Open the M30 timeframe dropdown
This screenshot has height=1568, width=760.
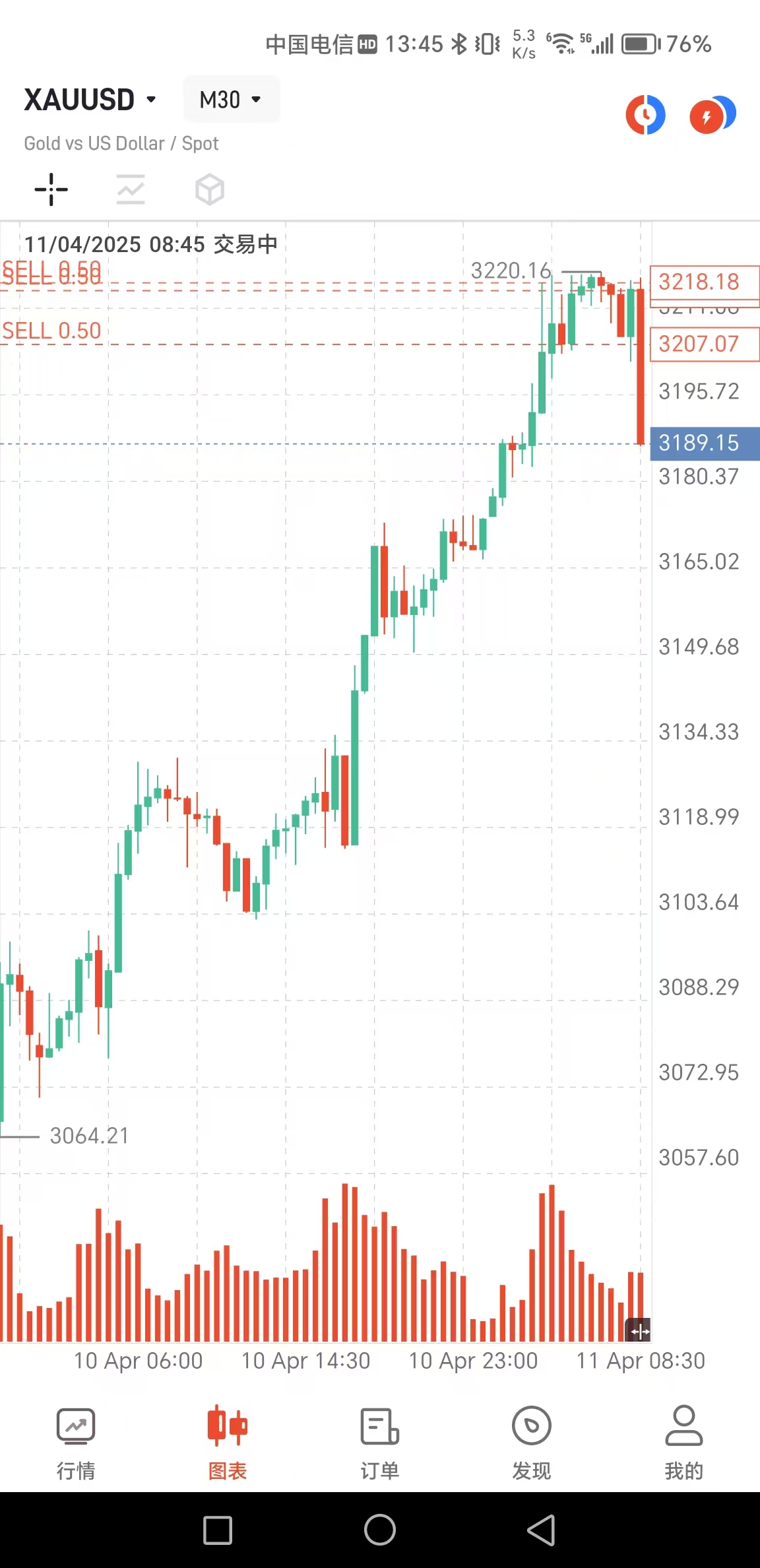click(x=231, y=100)
